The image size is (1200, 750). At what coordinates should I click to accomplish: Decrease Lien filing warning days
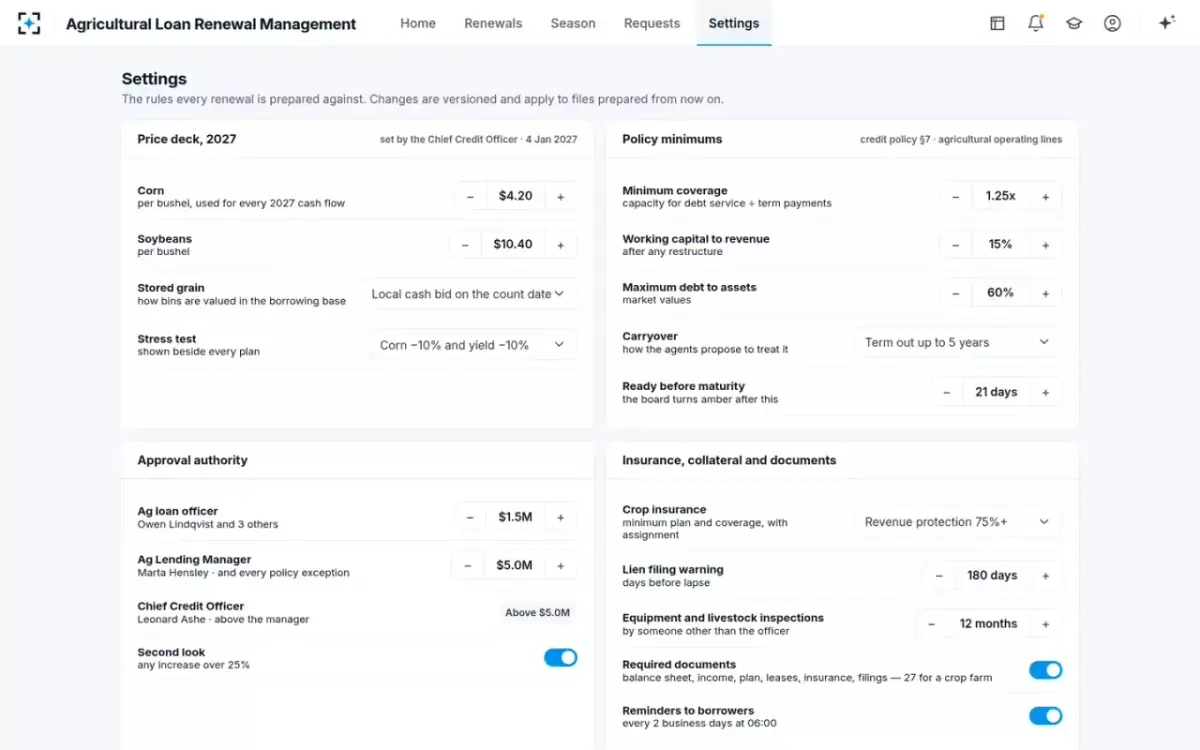pos(939,575)
